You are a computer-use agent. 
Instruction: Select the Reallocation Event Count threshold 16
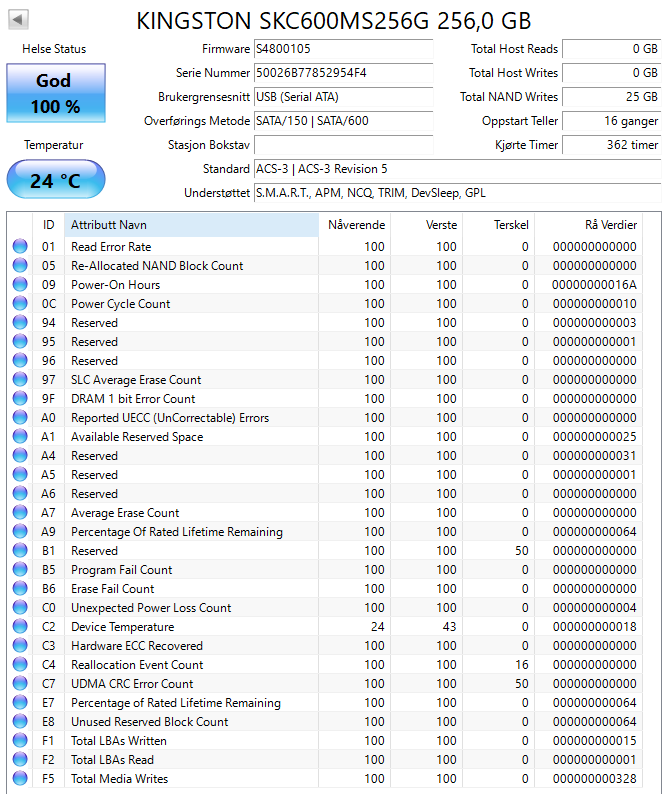[x=522, y=665]
